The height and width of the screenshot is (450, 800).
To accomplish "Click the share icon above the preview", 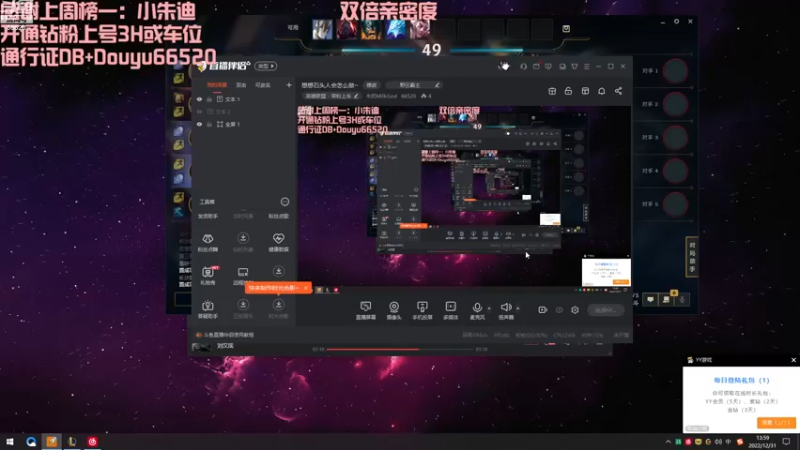I will point(618,91).
